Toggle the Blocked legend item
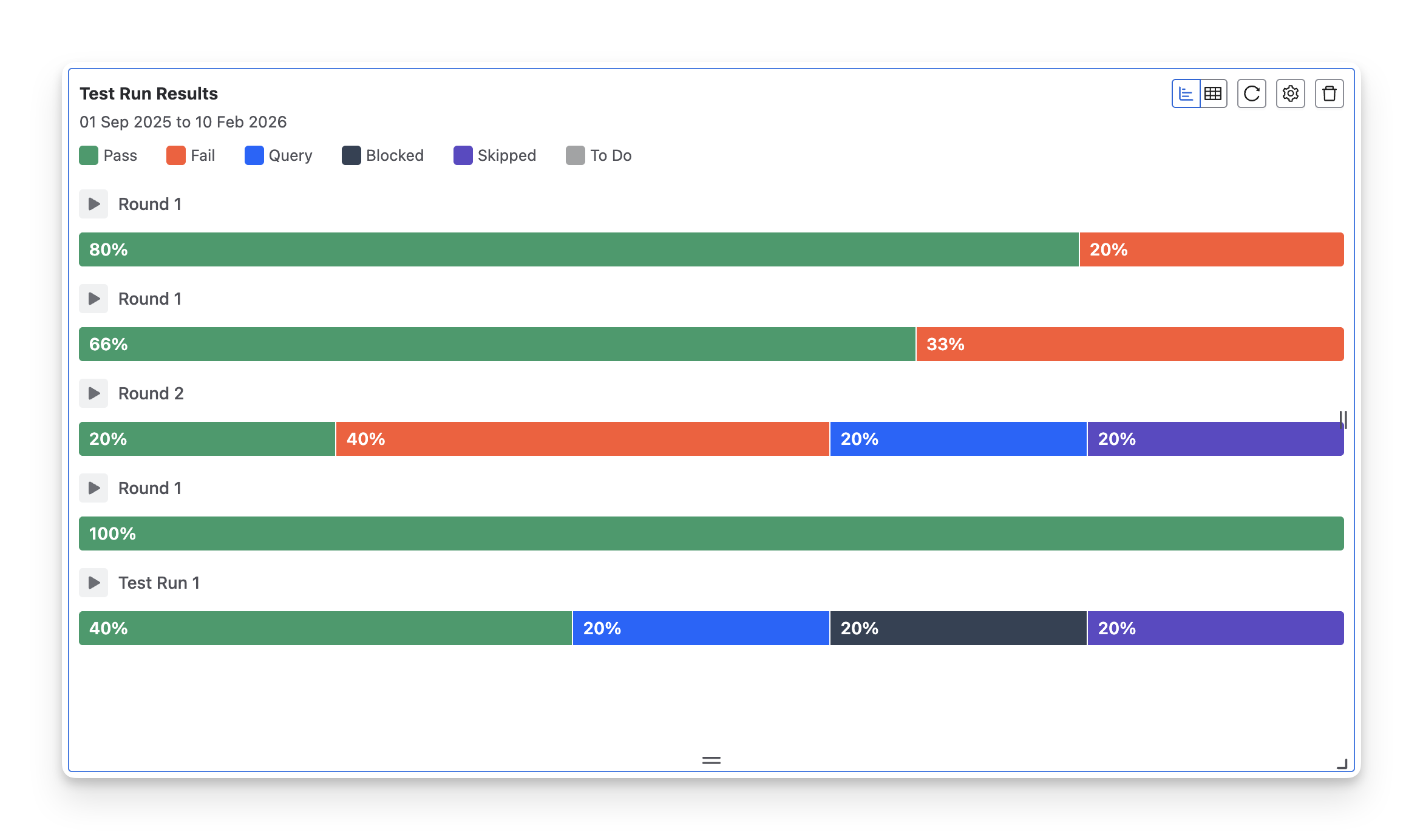 tap(383, 155)
